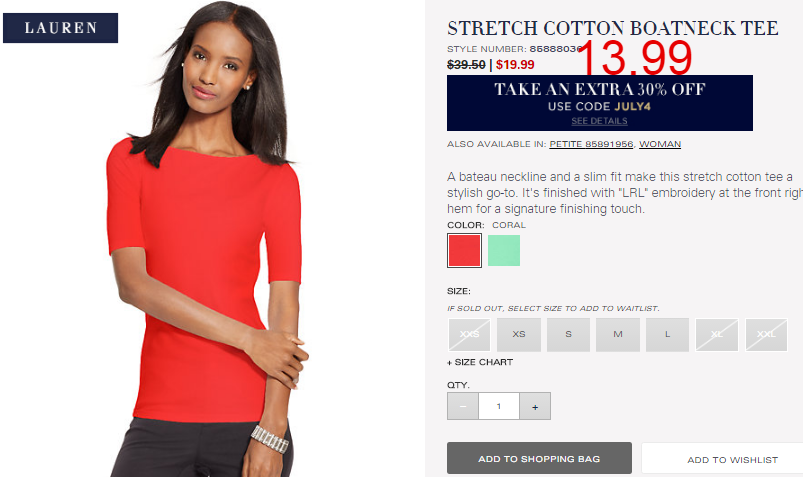Pick sold-out size XXL for waitlist
Viewport: 803px width, 477px height.
pos(766,335)
